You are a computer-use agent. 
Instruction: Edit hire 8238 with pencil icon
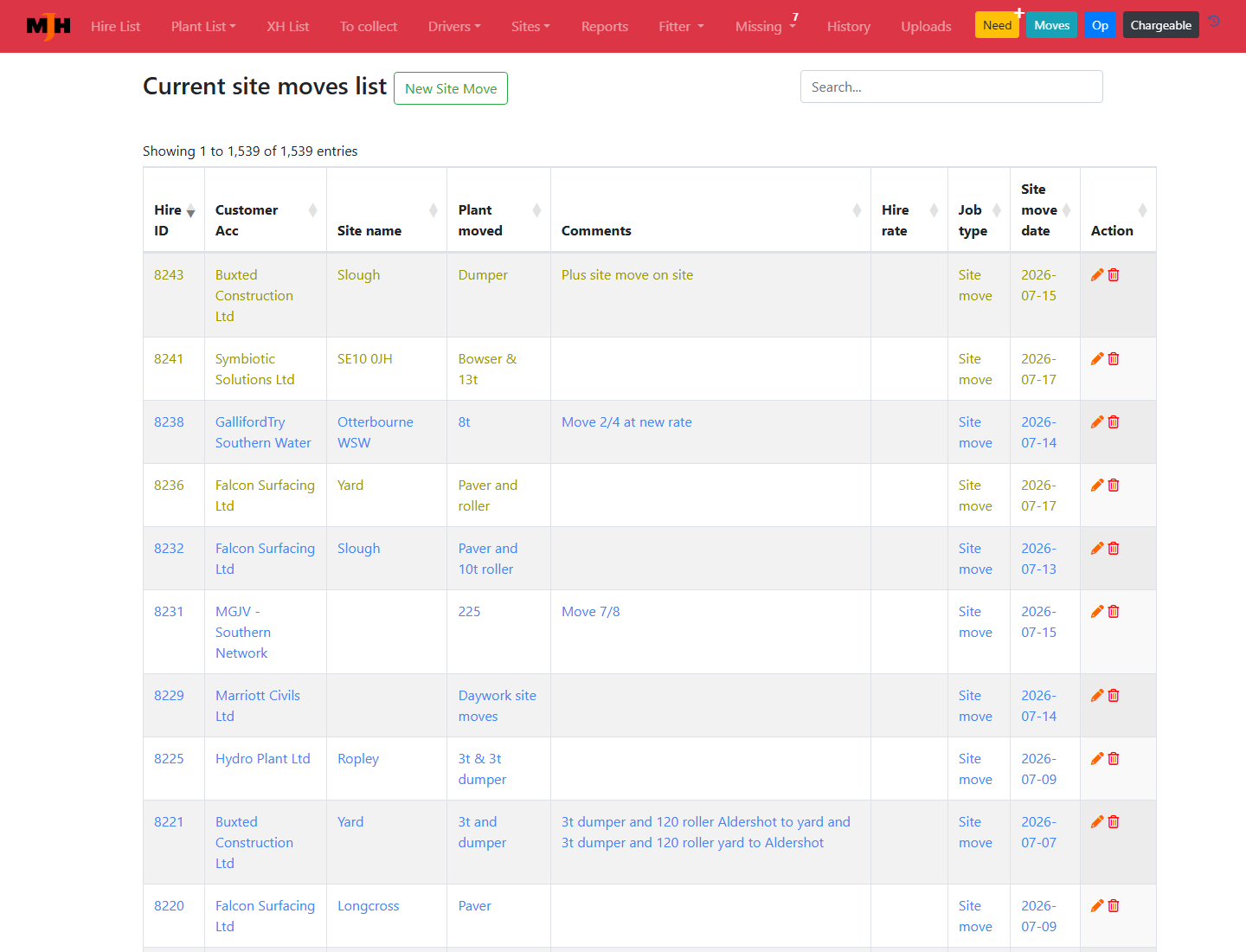click(1097, 421)
